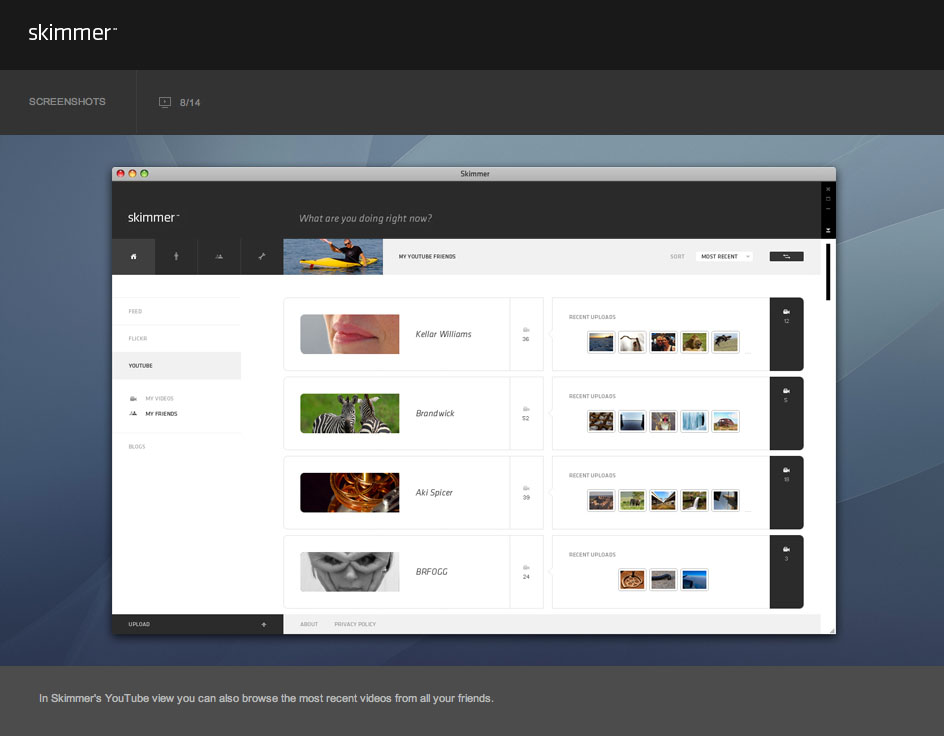Click the slideshow icon next to 8/14
Viewport: 944px width, 736px height.
tap(165, 102)
